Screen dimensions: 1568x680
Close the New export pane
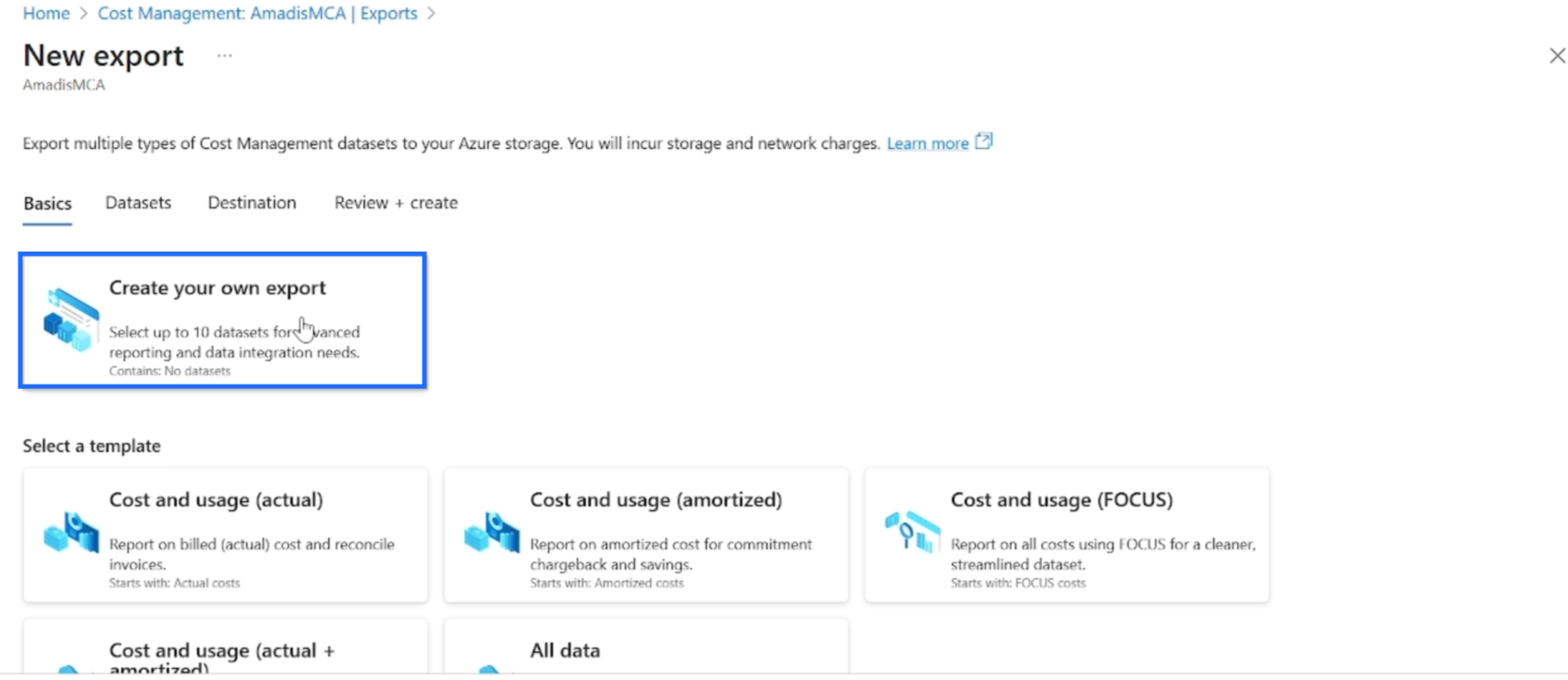[1557, 56]
